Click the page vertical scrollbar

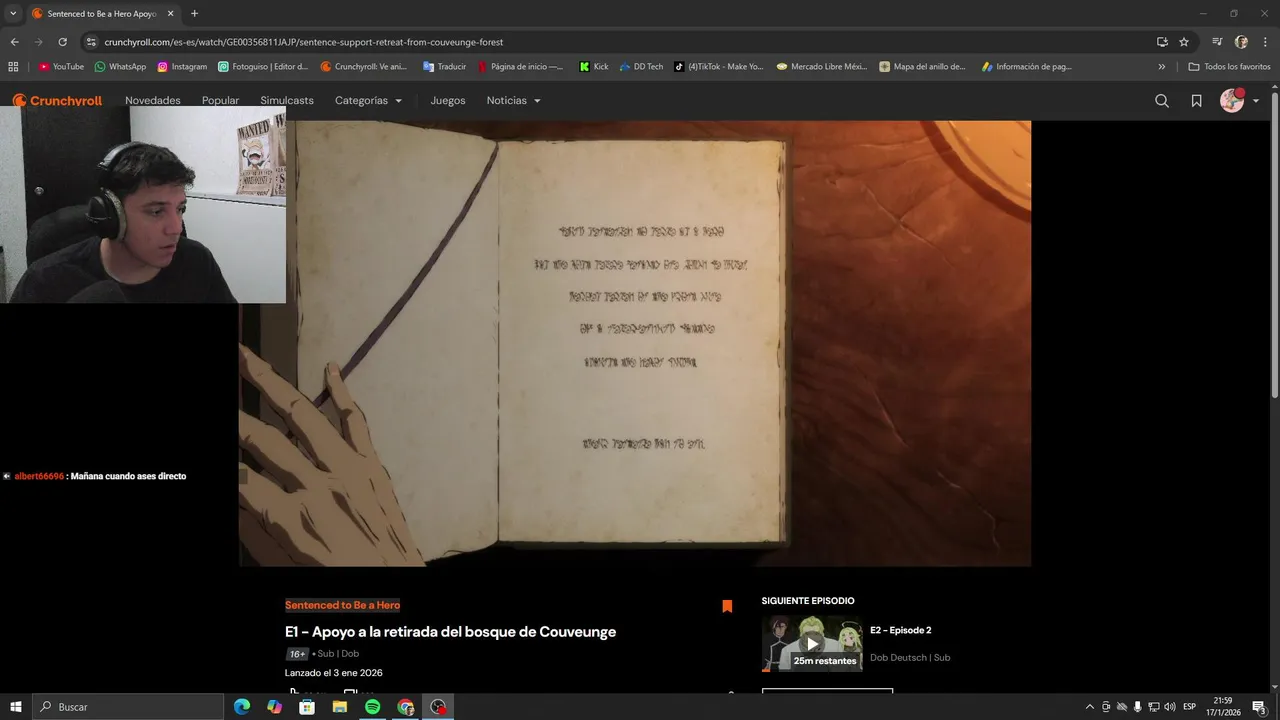coord(1274,245)
